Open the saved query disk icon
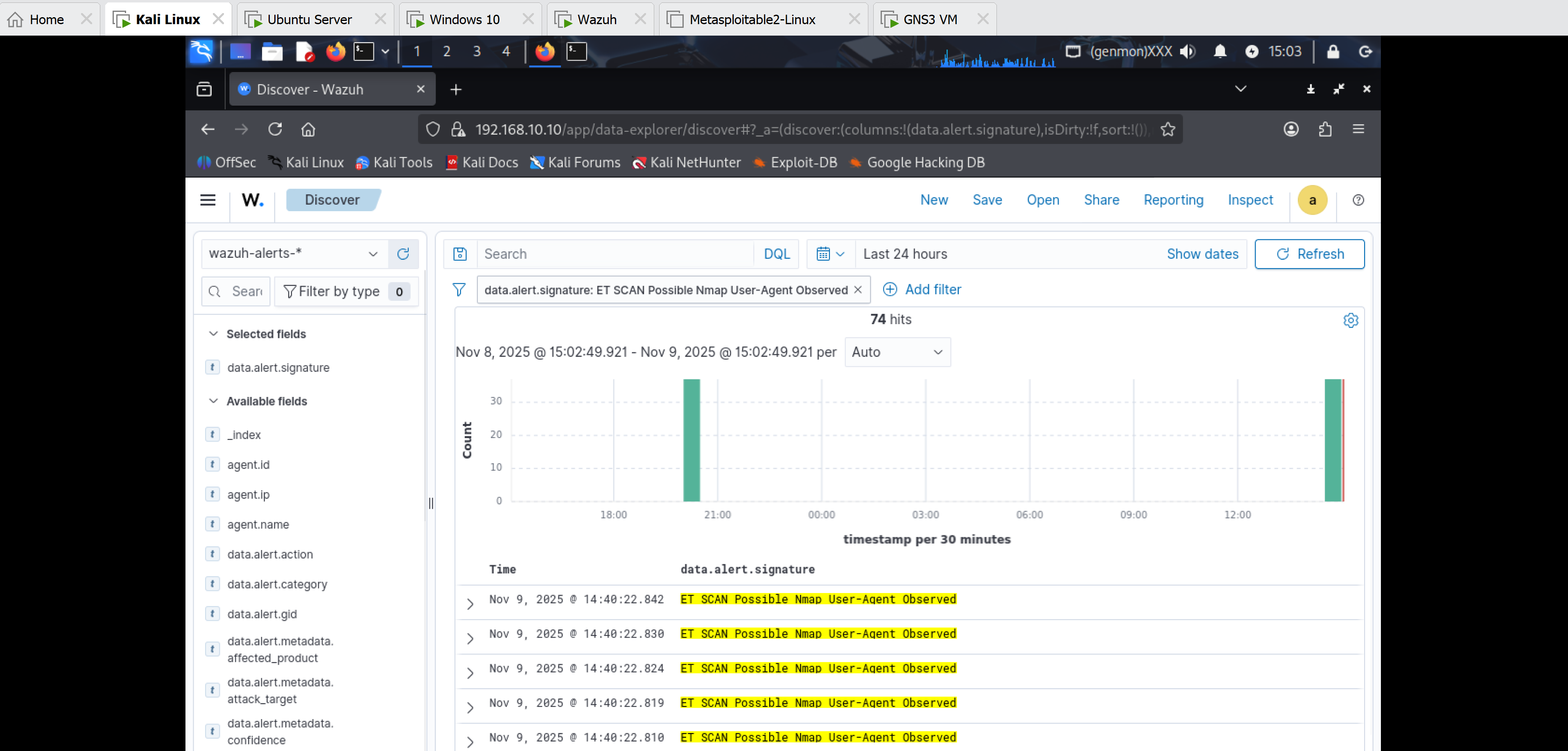This screenshot has width=1568, height=751. pos(460,254)
